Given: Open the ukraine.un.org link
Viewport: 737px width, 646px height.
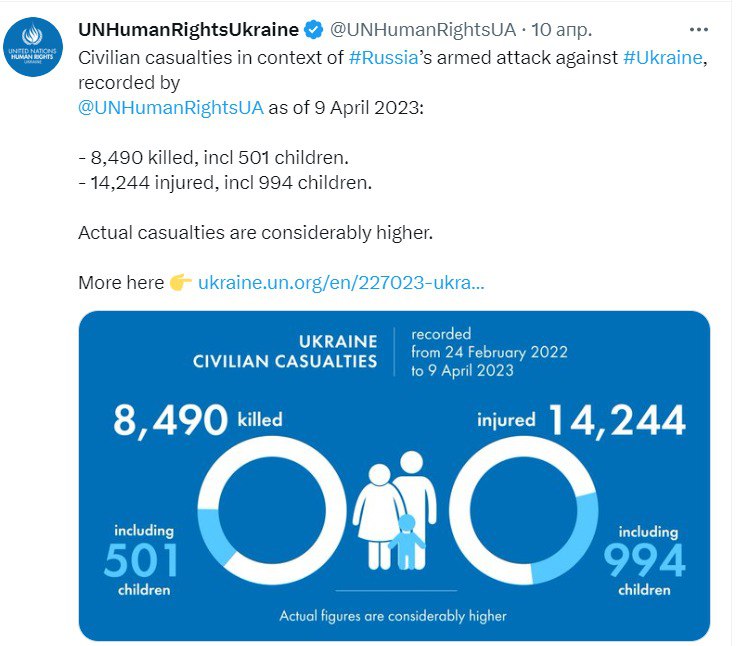Looking at the screenshot, I should (341, 283).
